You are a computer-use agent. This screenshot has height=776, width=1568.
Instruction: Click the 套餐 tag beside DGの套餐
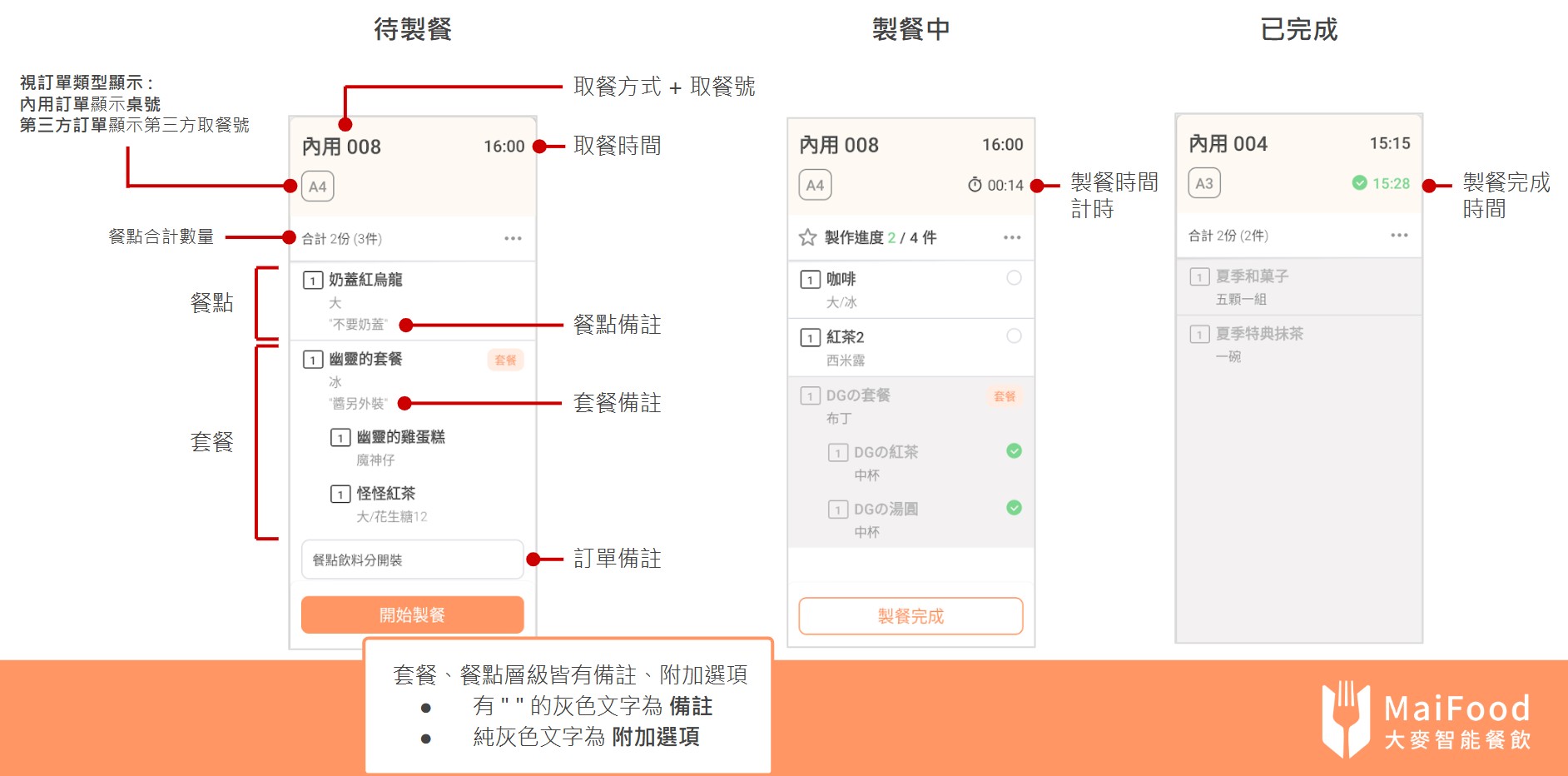(1005, 396)
